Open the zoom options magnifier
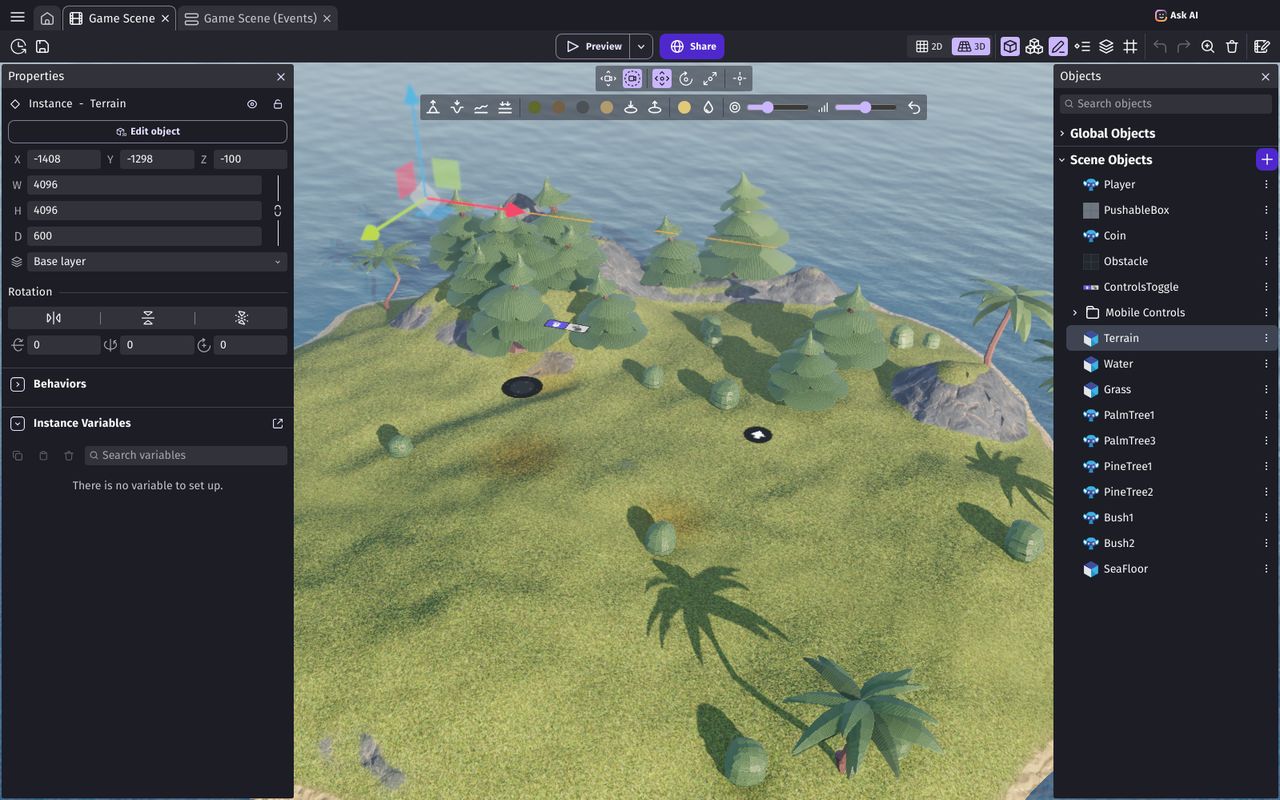 pyautogui.click(x=1208, y=46)
